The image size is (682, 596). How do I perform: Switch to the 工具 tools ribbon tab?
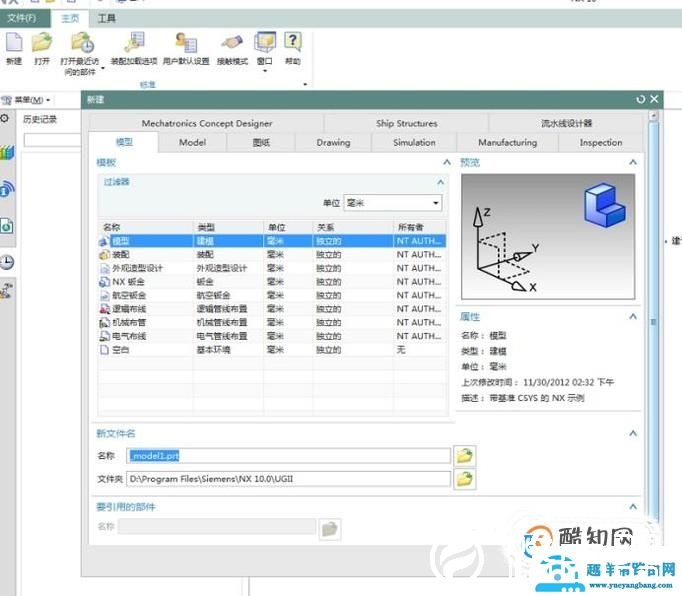pos(107,18)
